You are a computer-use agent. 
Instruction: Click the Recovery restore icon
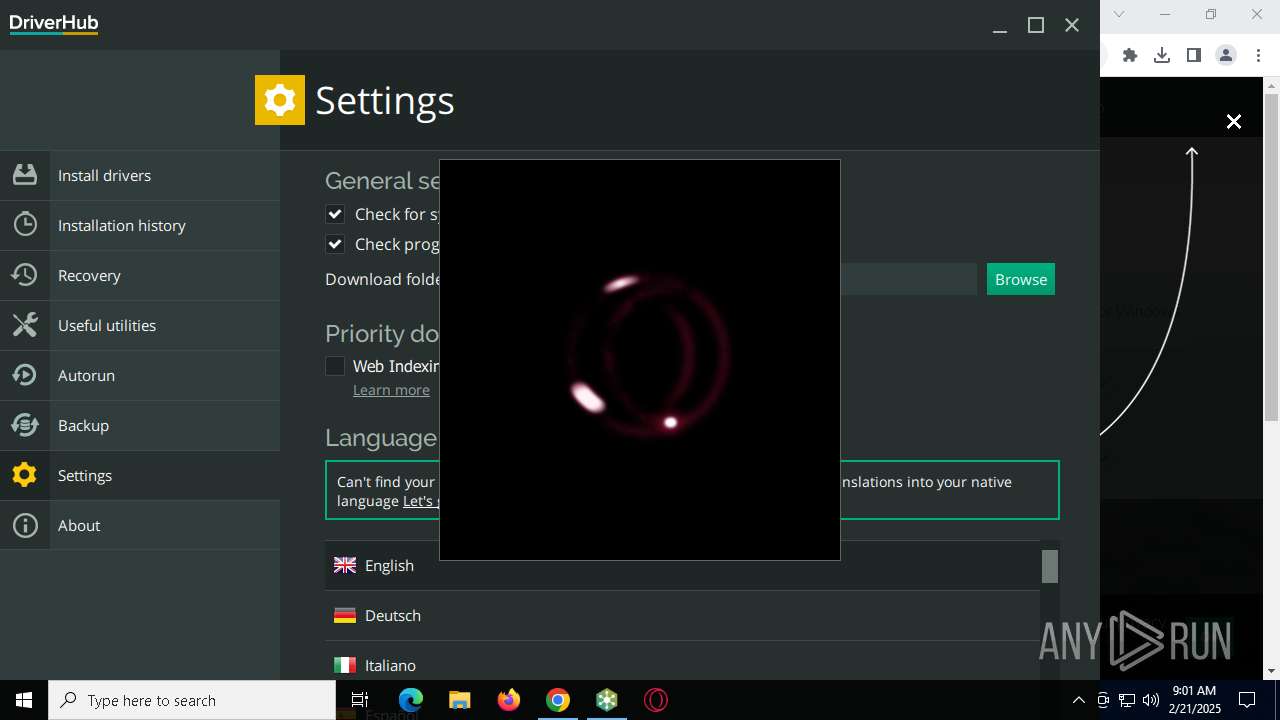pyautogui.click(x=25, y=275)
